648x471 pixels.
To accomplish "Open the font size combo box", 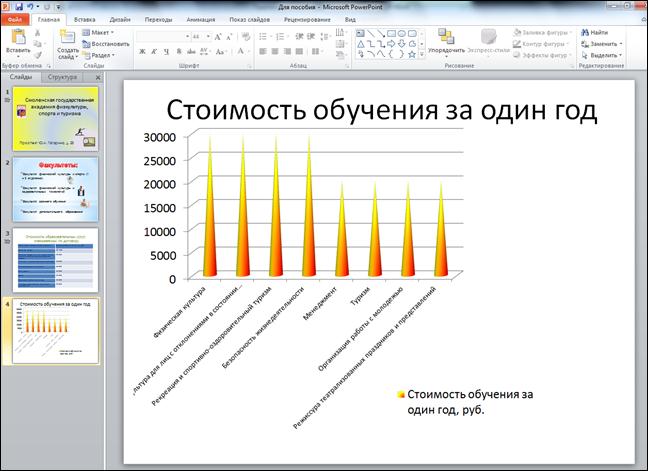I will coord(199,36).
